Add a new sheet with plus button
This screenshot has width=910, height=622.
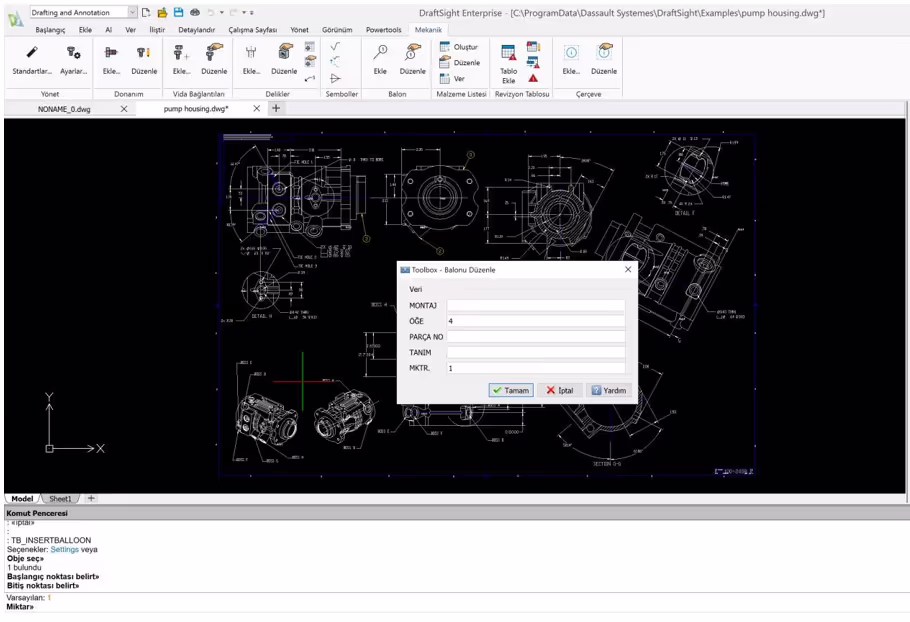tap(91, 498)
